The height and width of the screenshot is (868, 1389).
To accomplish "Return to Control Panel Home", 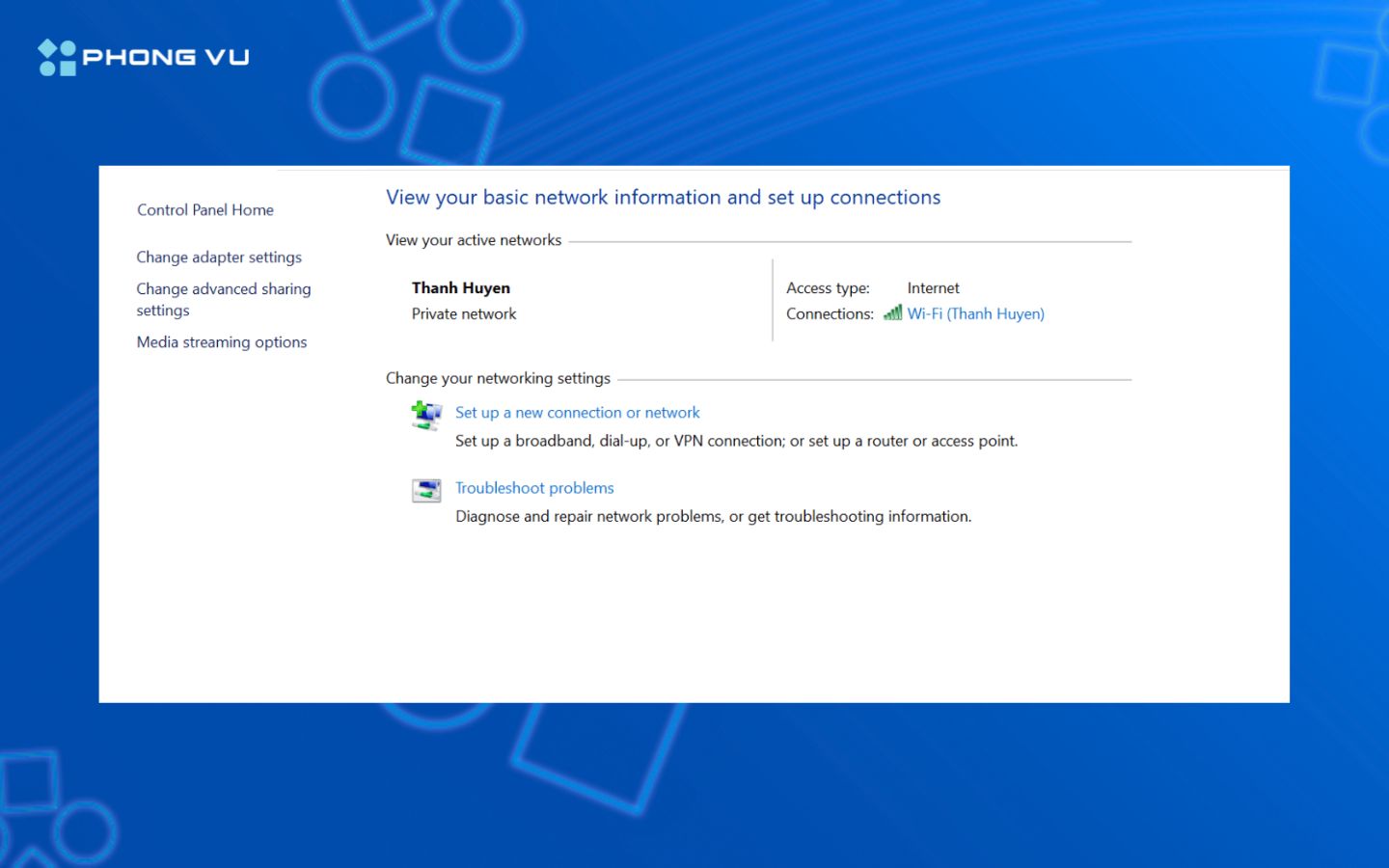I will coord(204,209).
